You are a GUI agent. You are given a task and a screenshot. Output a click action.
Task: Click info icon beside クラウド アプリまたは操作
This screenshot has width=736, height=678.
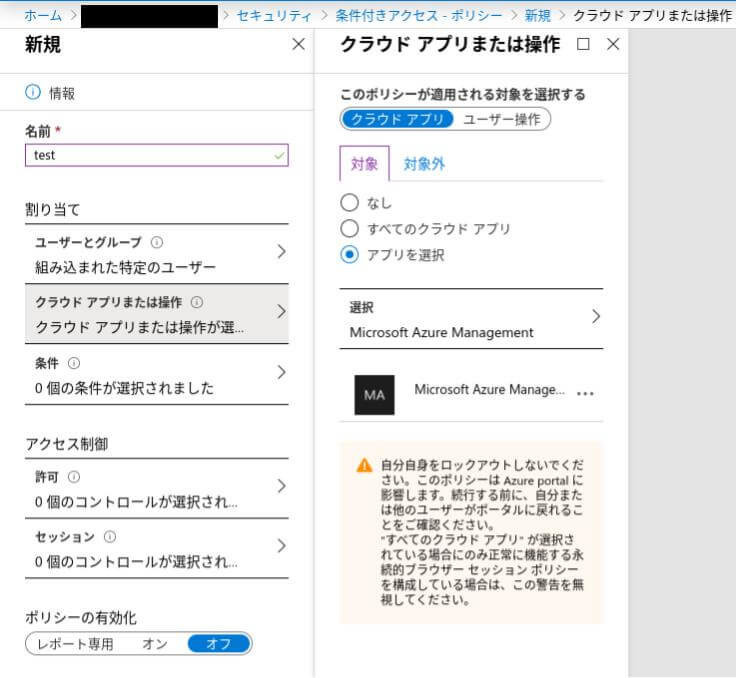point(197,302)
